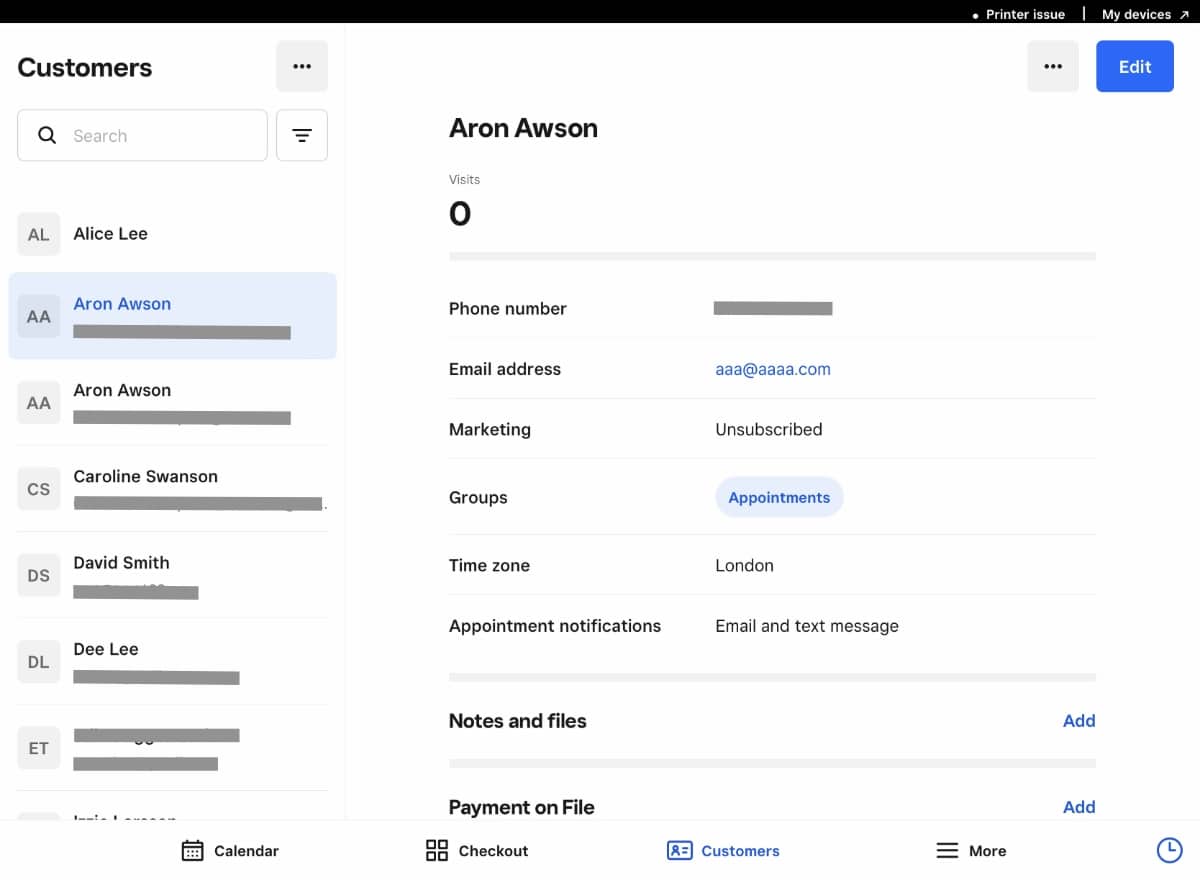This screenshot has width=1200, height=880.
Task: Open the Appointments group chip
Action: [779, 497]
